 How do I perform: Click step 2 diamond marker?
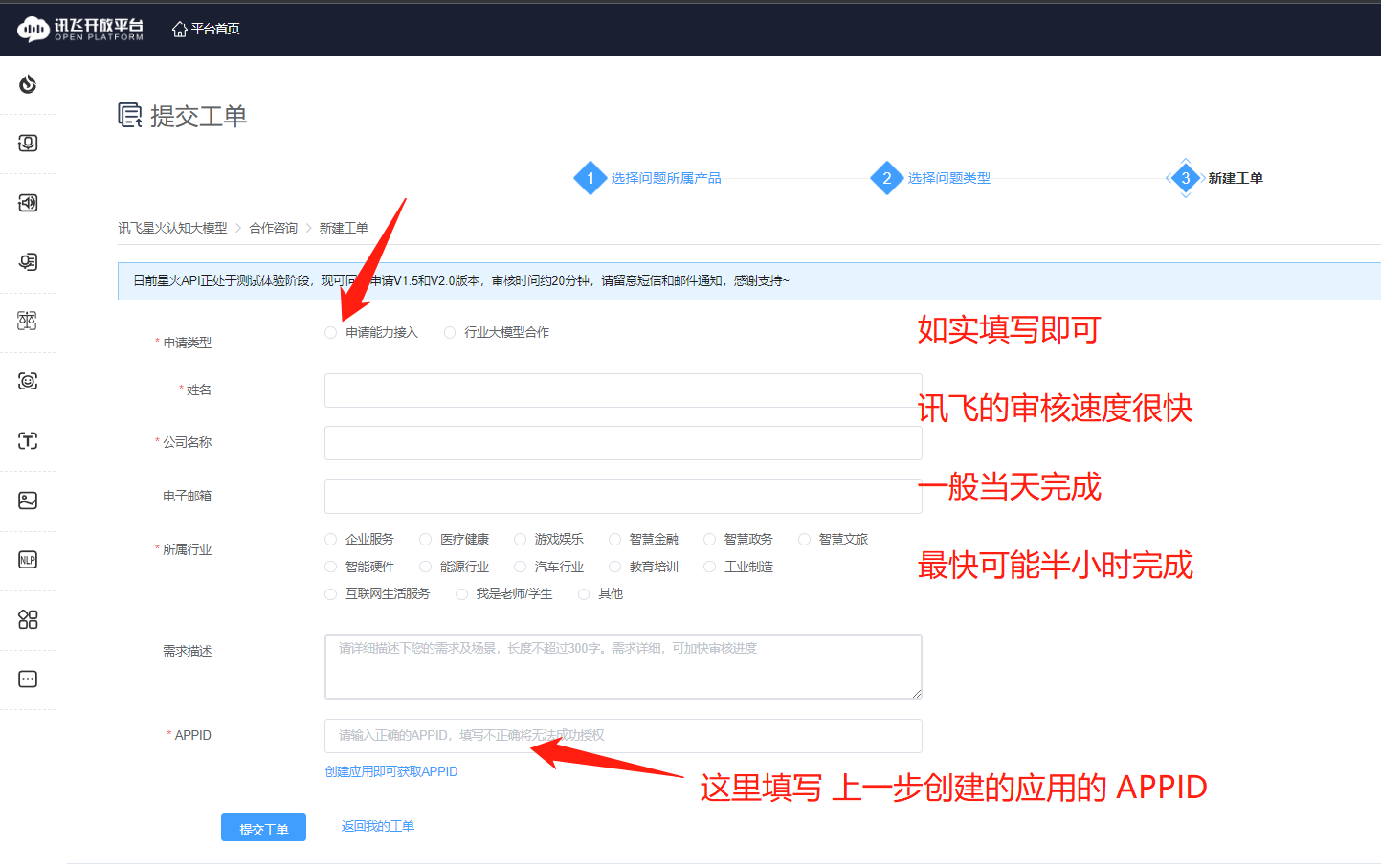click(x=887, y=178)
